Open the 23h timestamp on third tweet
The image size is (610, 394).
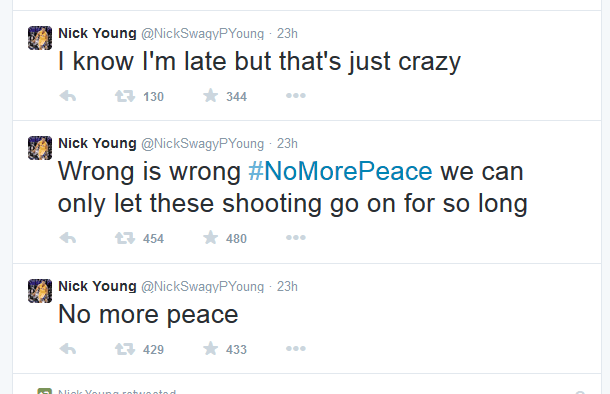pos(287,287)
